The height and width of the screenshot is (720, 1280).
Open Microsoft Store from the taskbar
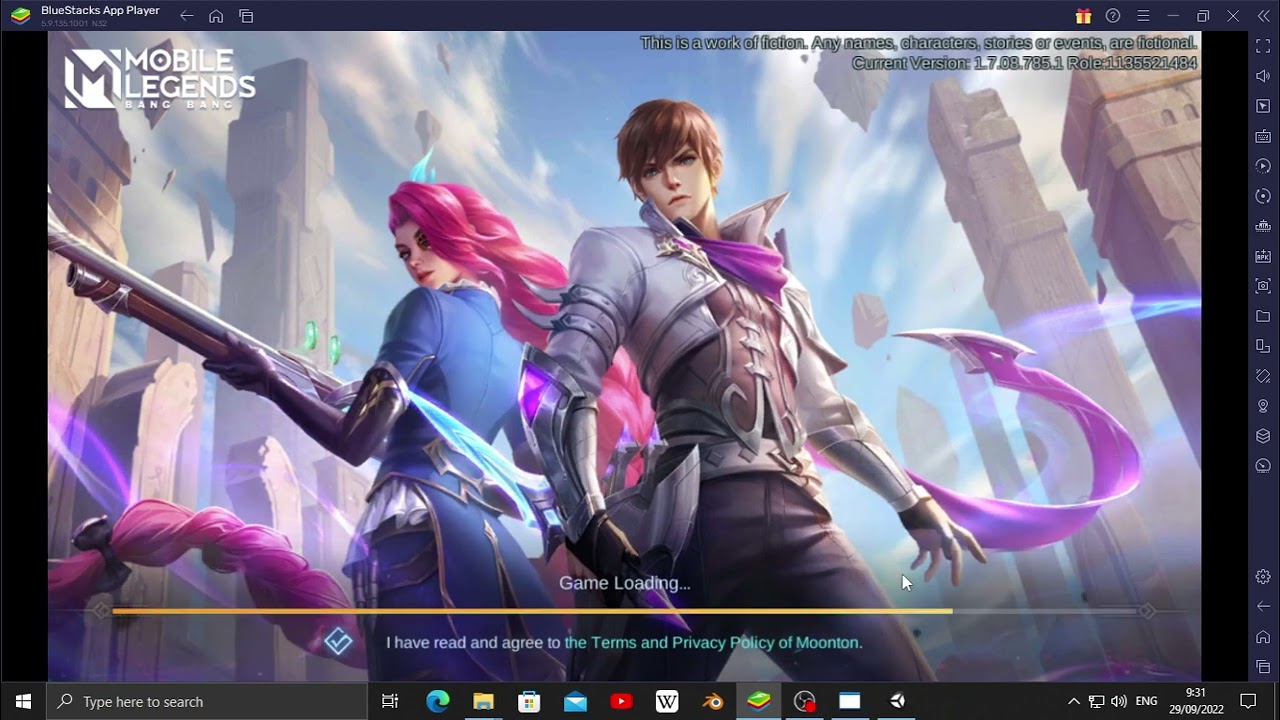coord(529,701)
